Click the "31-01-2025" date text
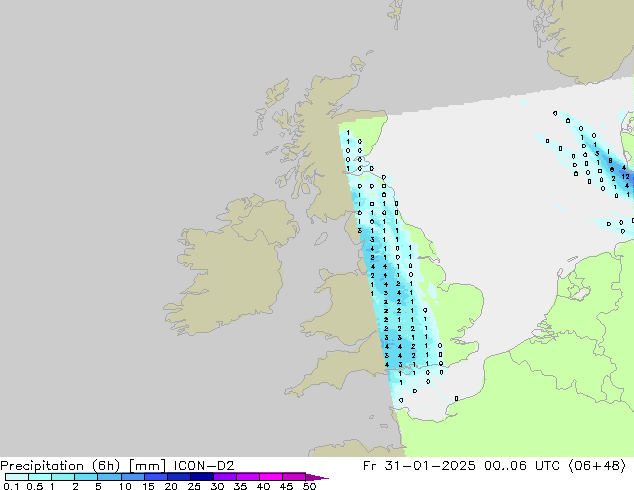The height and width of the screenshot is (490, 634). pyautogui.click(x=430, y=466)
